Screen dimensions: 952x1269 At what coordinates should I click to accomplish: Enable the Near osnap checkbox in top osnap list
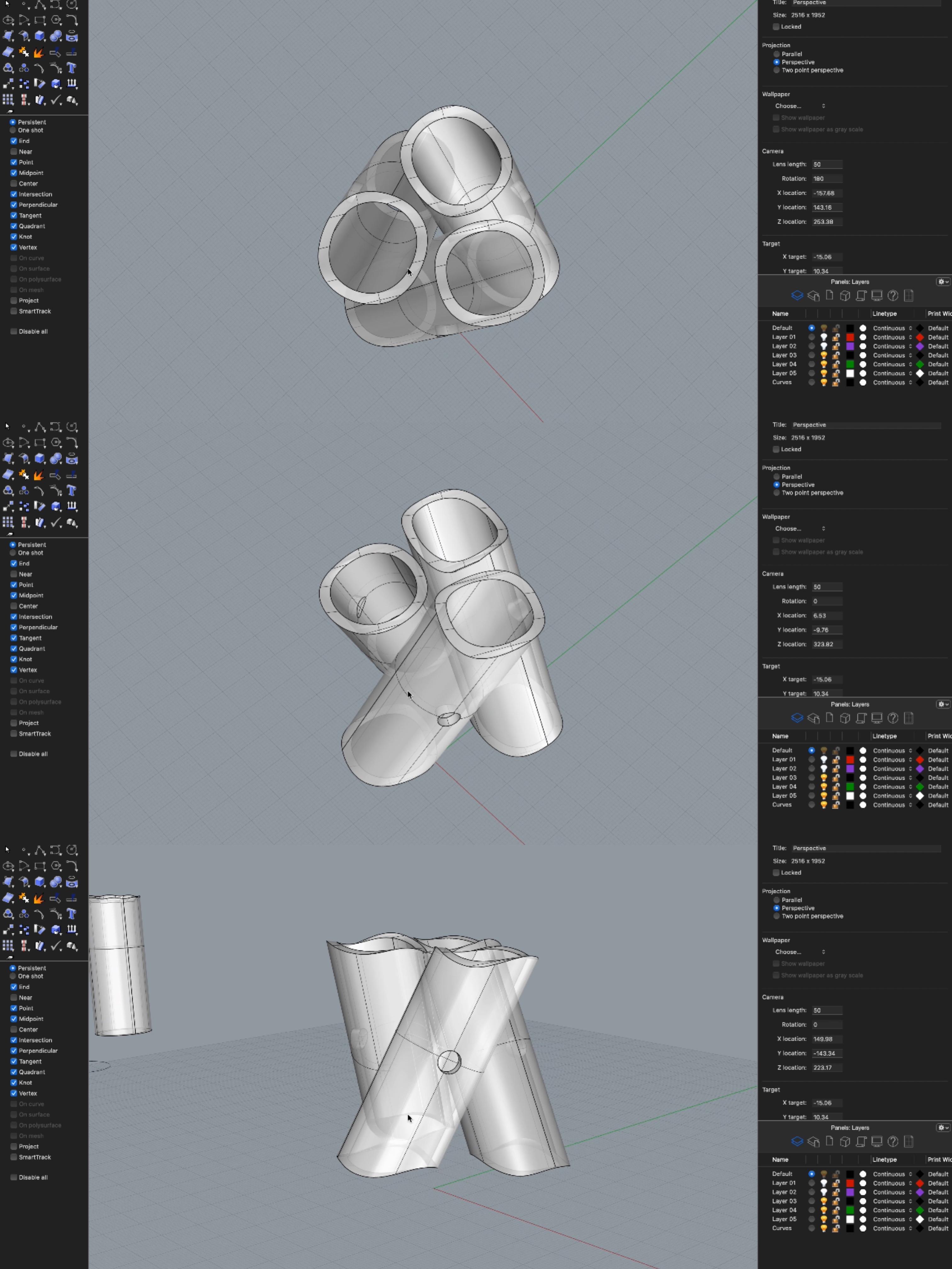click(x=14, y=151)
